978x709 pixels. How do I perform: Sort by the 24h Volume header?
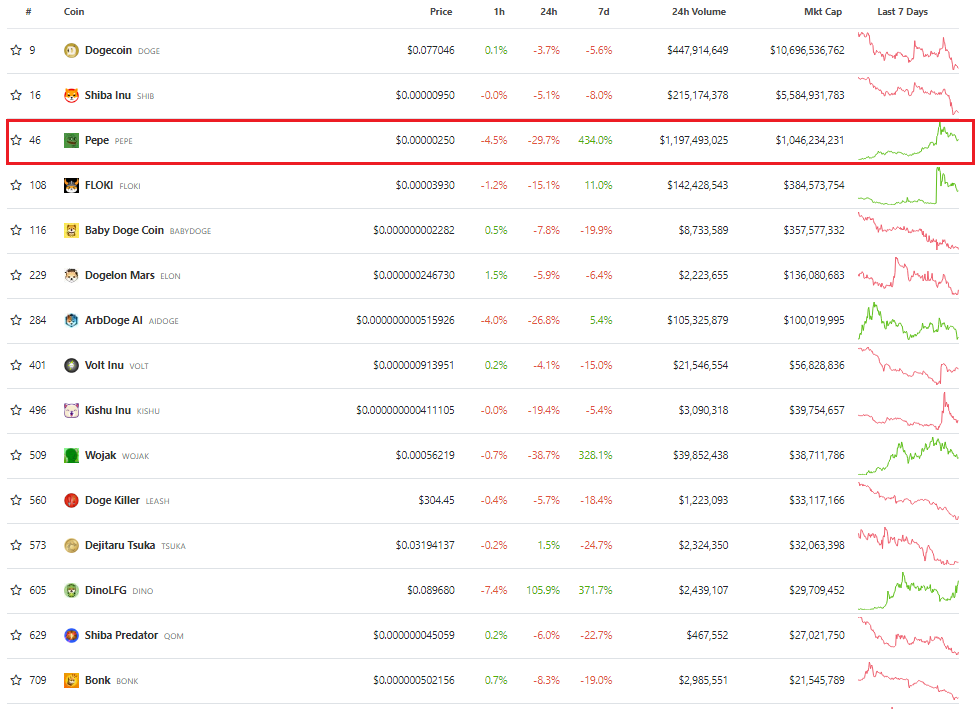(x=699, y=12)
